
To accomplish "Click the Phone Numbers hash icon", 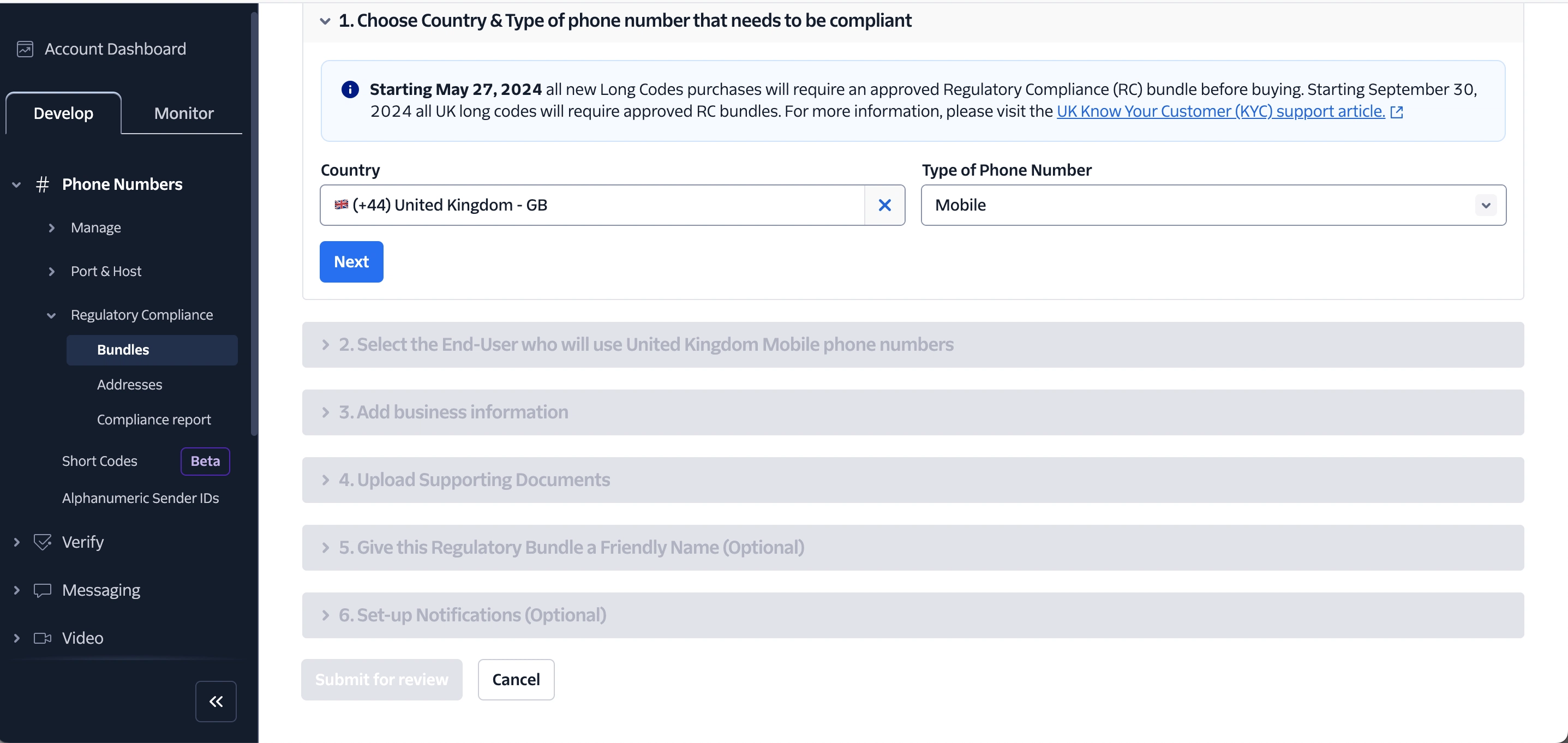I will [42, 184].
